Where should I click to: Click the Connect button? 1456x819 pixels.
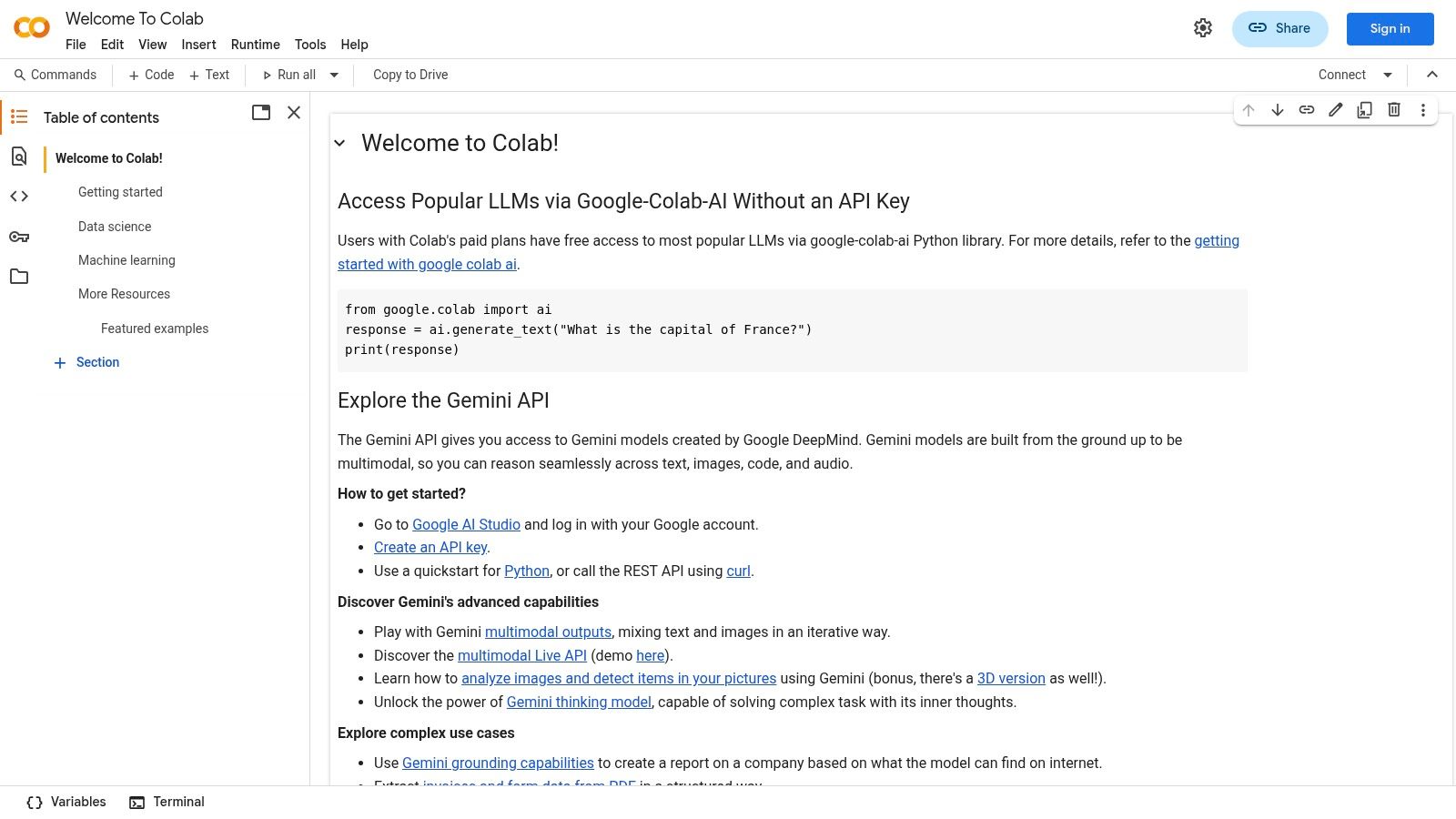1342,75
